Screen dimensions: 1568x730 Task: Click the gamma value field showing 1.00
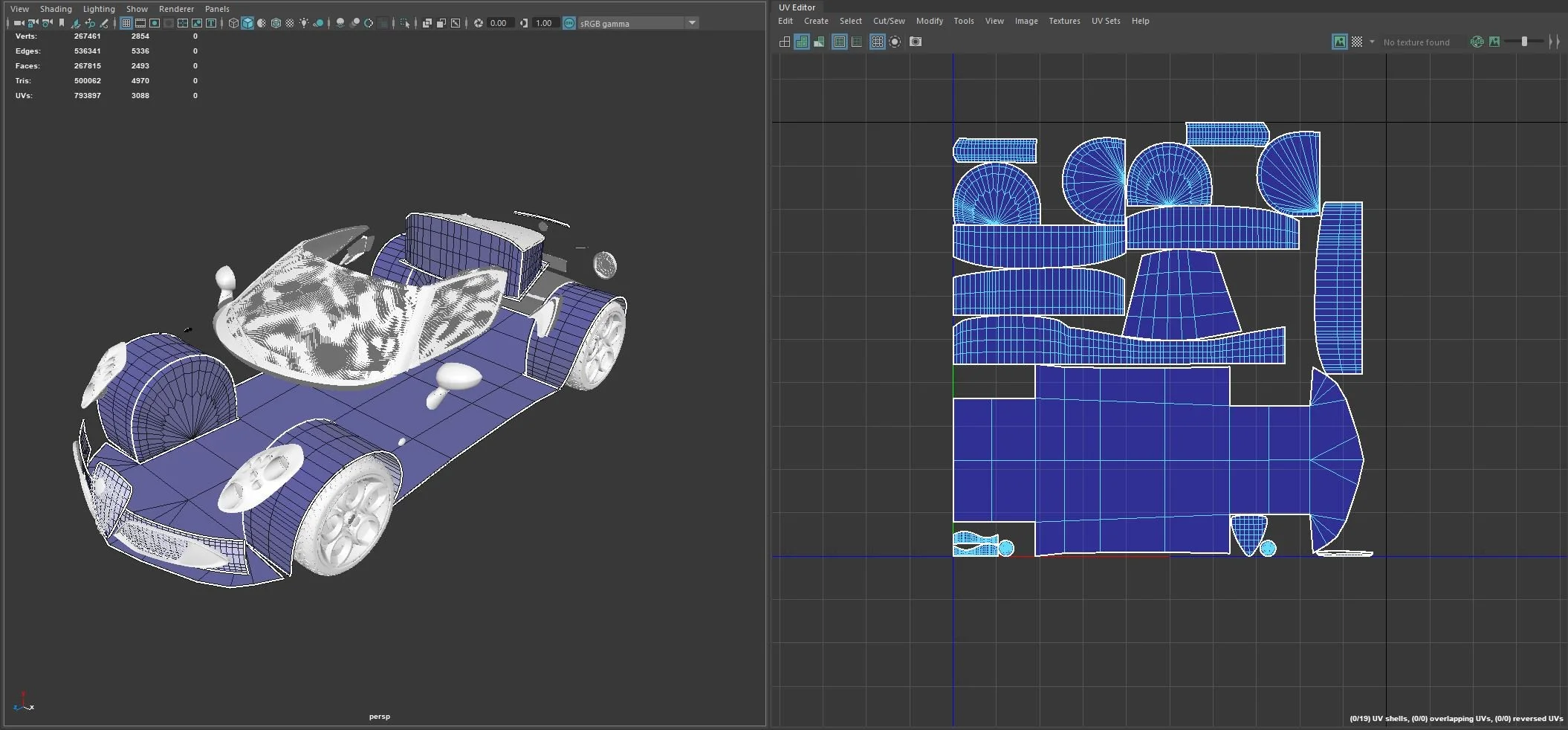(x=544, y=23)
